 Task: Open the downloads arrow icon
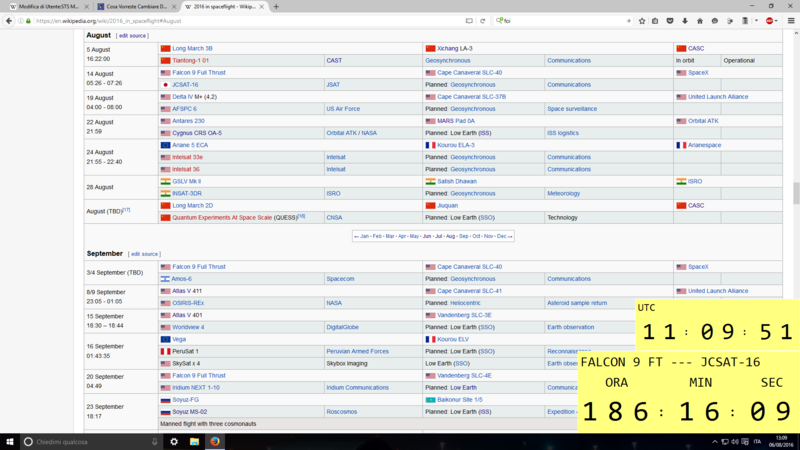click(685, 21)
